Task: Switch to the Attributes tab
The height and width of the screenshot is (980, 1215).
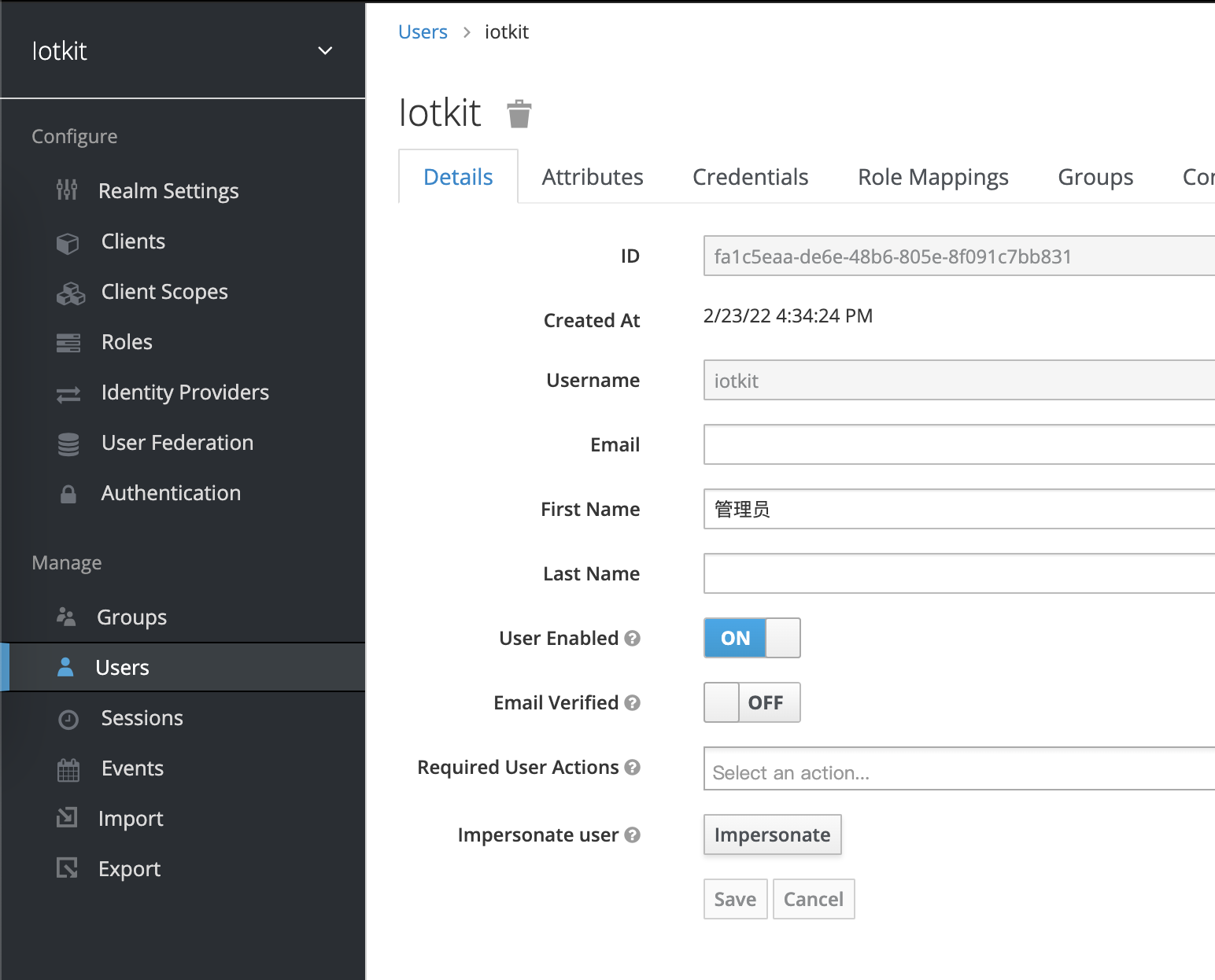Action: 593,177
